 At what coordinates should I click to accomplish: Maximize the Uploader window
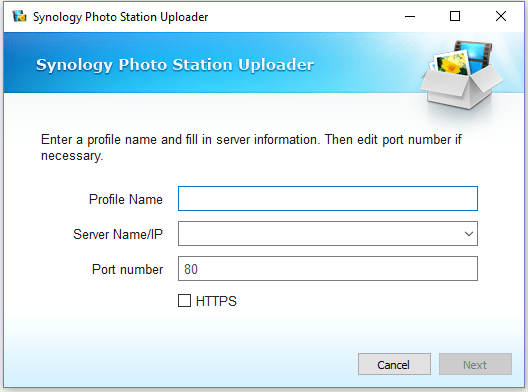tap(455, 16)
